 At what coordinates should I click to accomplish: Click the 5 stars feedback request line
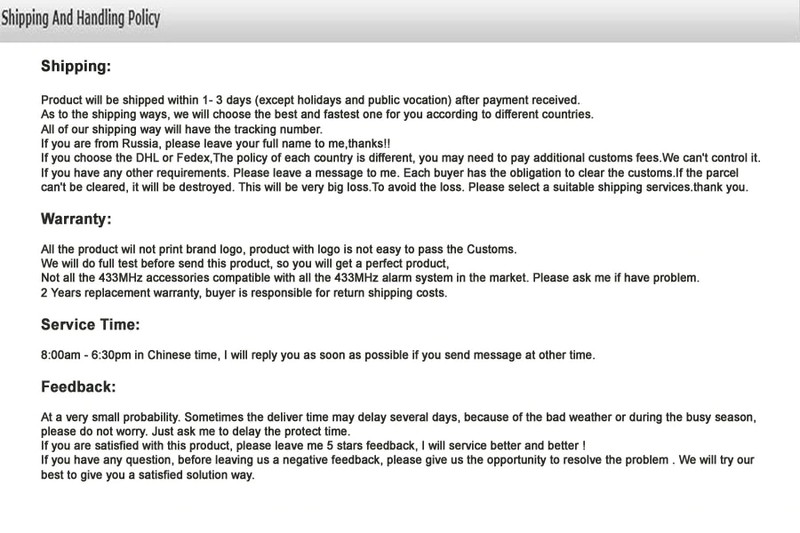pyautogui.click(x=312, y=445)
